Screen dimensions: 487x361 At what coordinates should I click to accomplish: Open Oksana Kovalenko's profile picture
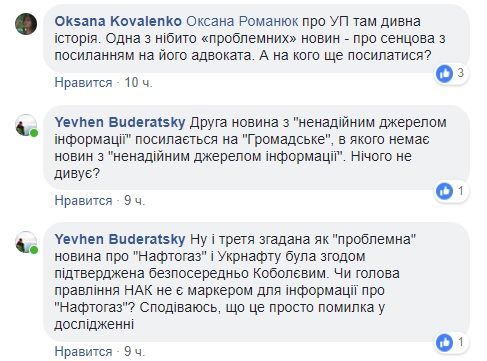click(x=26, y=24)
